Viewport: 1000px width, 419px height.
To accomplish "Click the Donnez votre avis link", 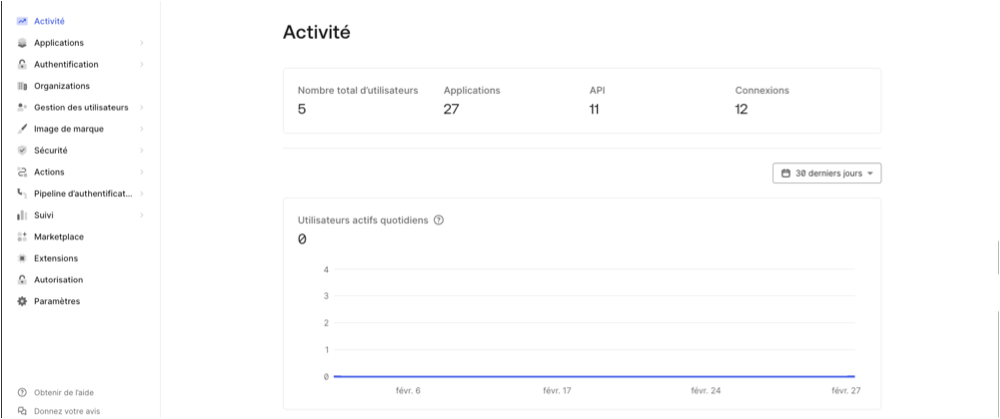I will [x=67, y=411].
